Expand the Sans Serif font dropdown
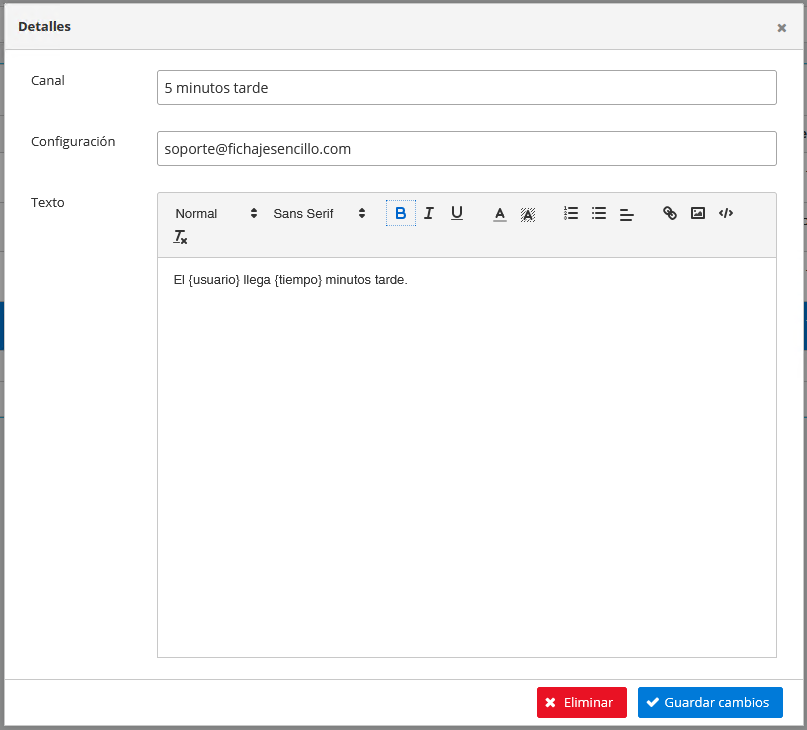 pos(319,213)
